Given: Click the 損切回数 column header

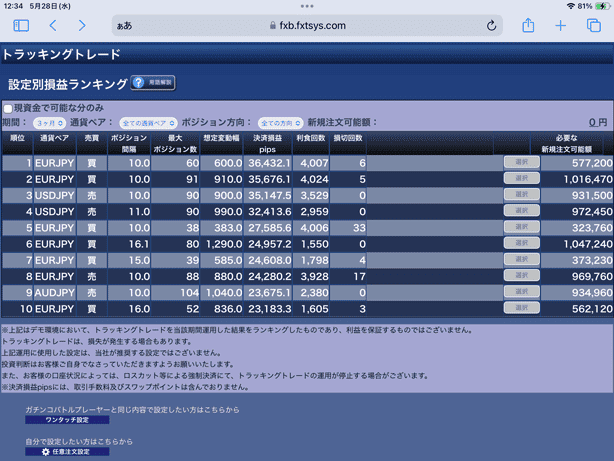Looking at the screenshot, I should (x=348, y=143).
